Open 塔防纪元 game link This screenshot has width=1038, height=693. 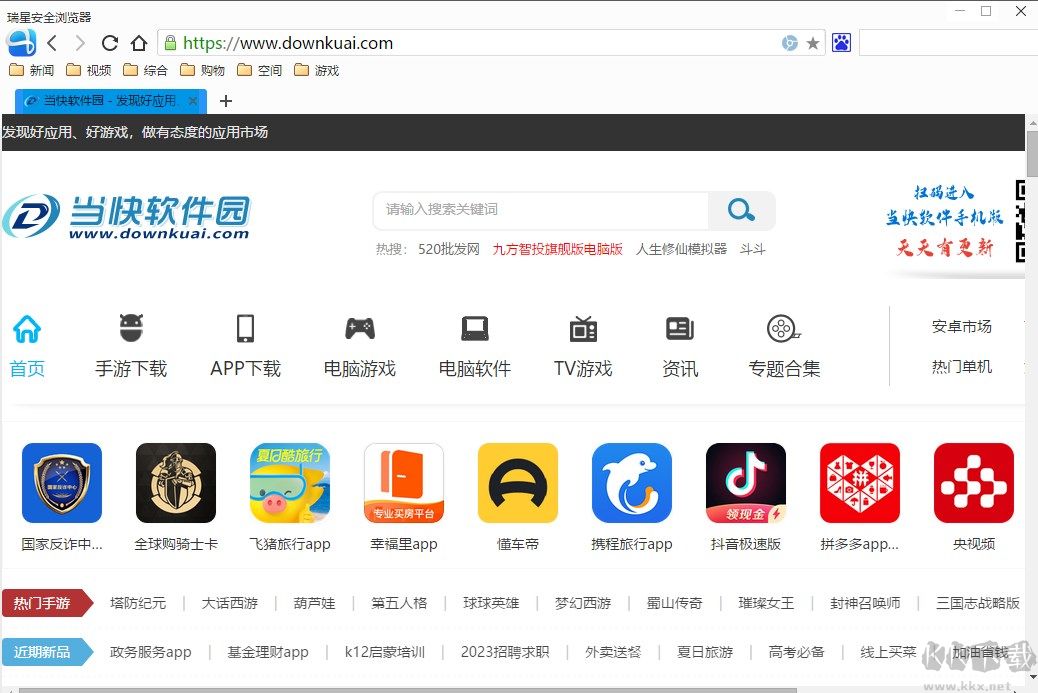click(x=138, y=603)
